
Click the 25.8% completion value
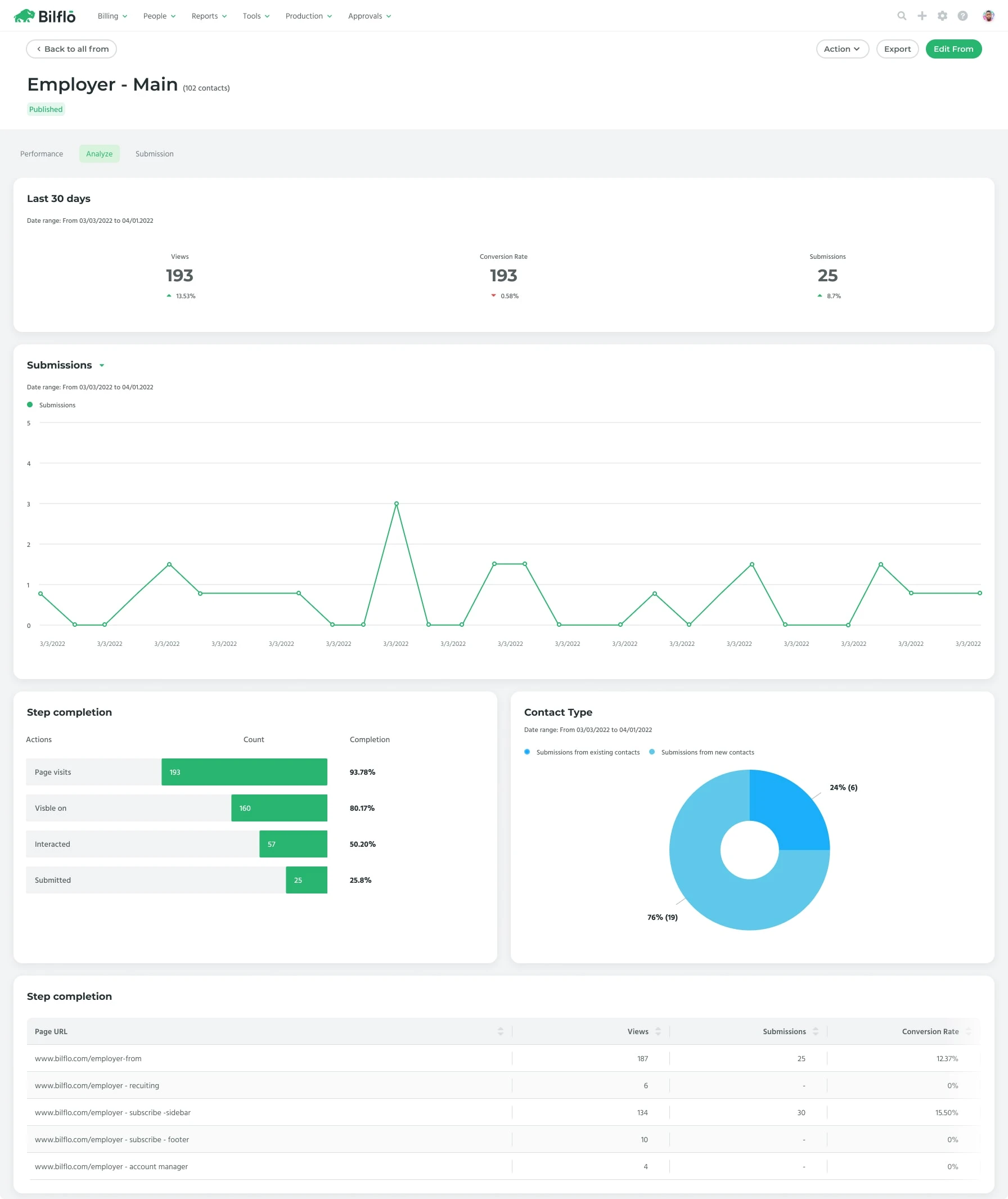[x=360, y=880]
